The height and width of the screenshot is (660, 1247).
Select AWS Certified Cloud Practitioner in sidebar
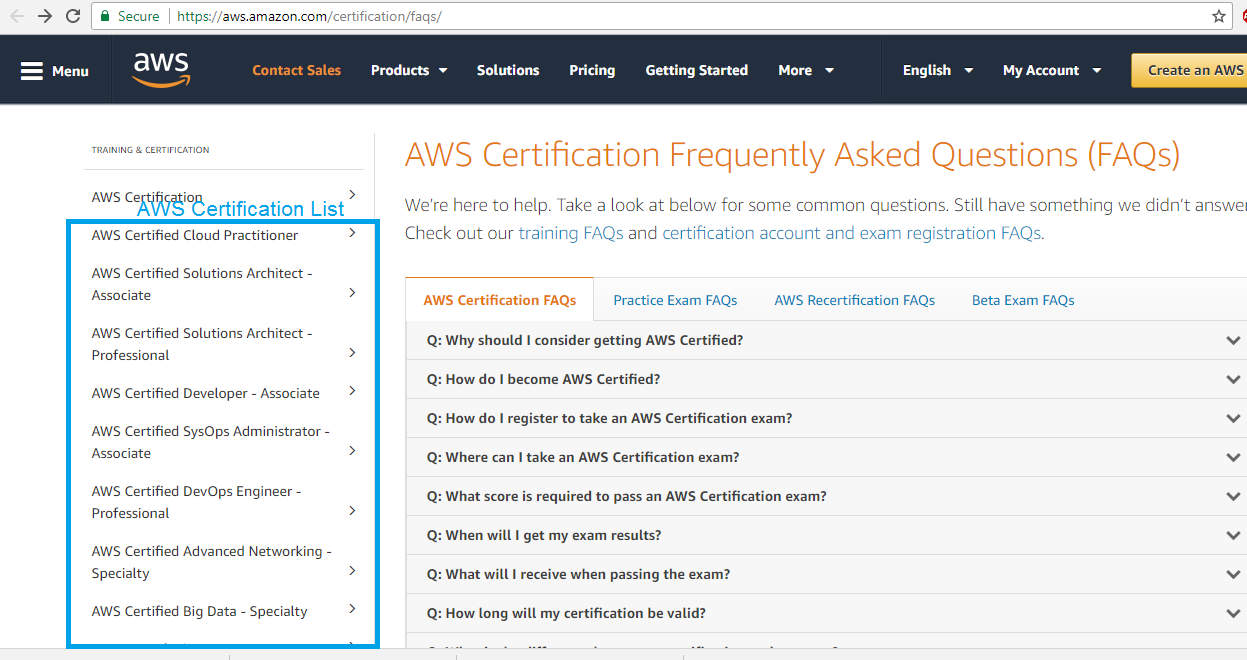[x=194, y=235]
